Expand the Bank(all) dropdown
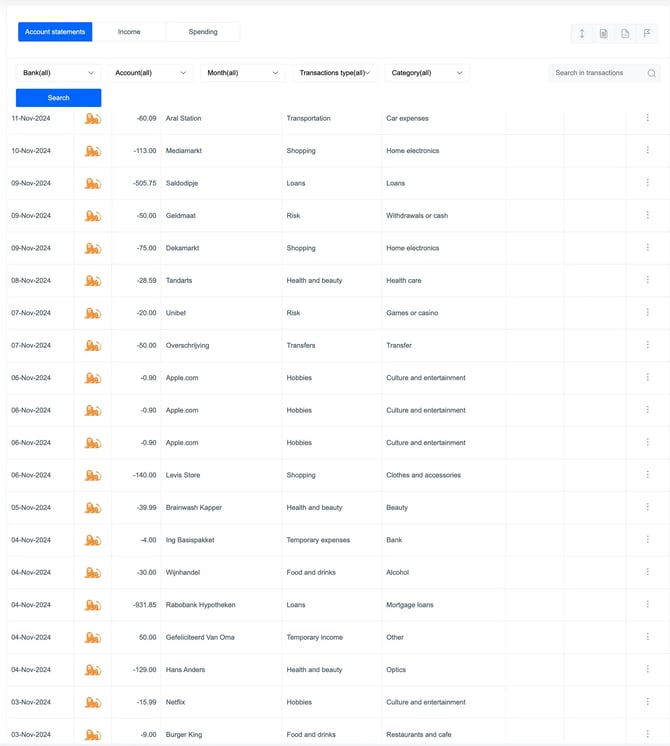This screenshot has height=746, width=670. [x=59, y=73]
